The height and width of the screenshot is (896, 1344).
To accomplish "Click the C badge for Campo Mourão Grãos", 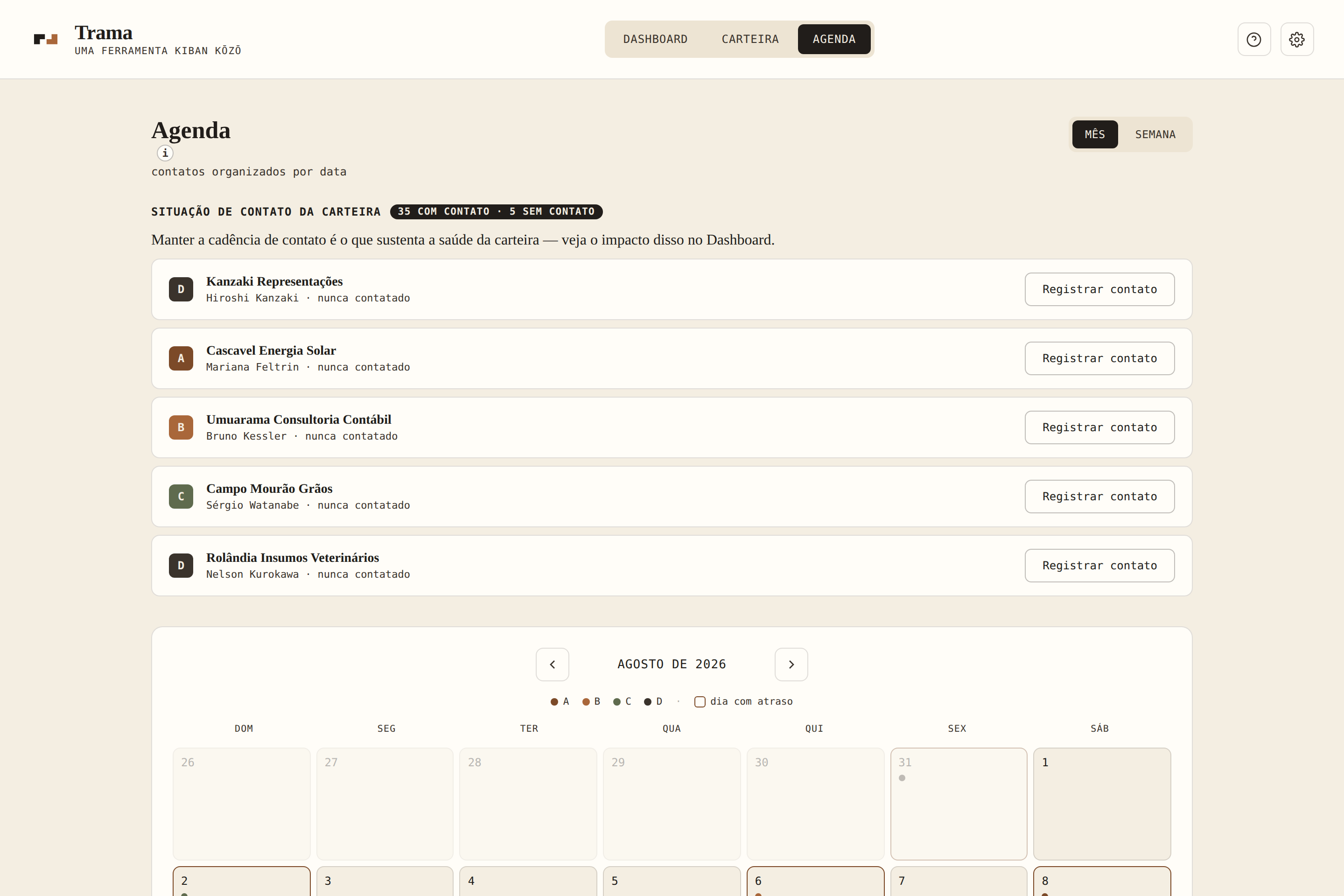I will click(181, 497).
